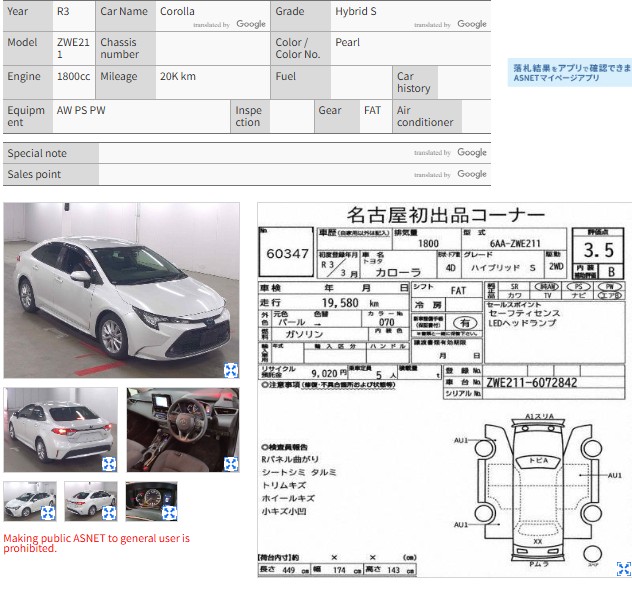This screenshot has height=589, width=632.
Task: Open the rear view Corolla photo
Action: tap(60, 430)
